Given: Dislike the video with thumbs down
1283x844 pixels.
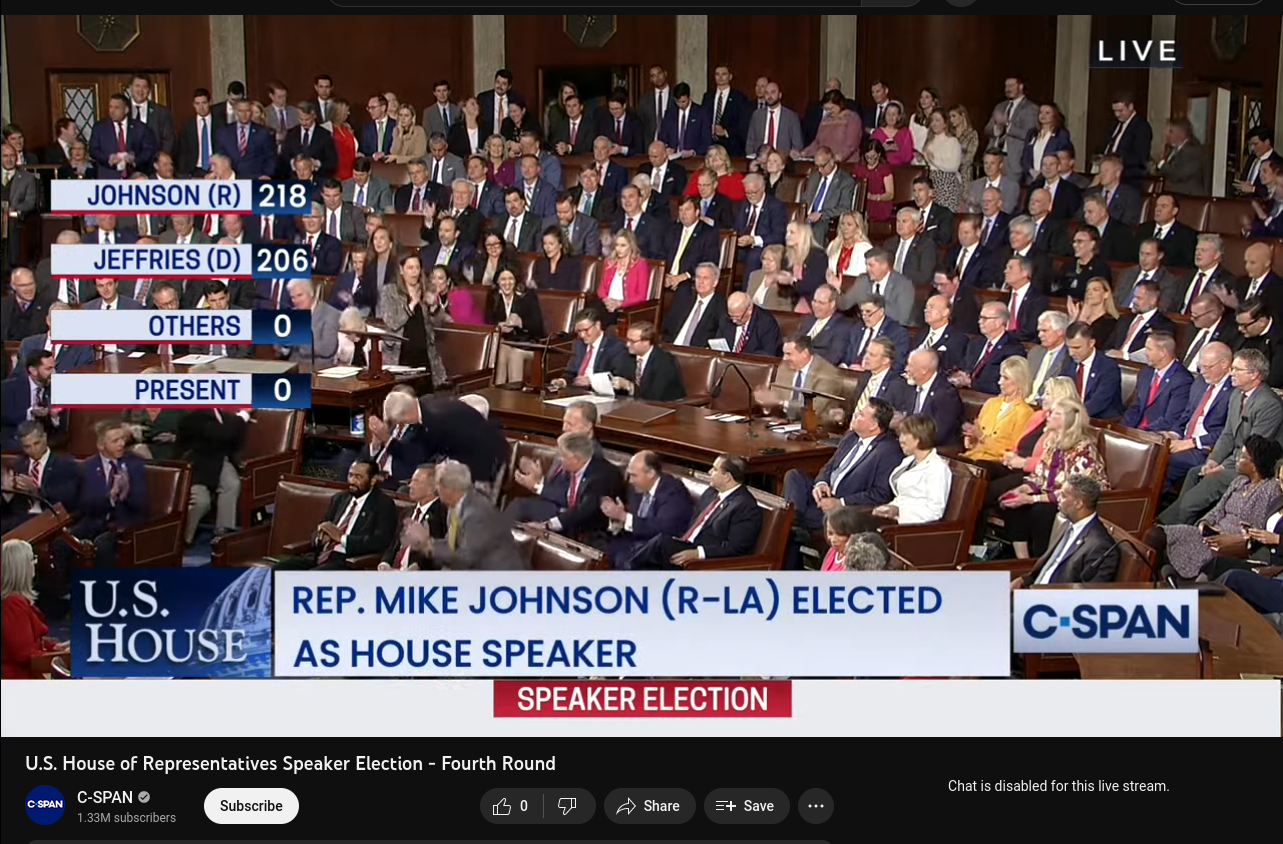Looking at the screenshot, I should [568, 806].
